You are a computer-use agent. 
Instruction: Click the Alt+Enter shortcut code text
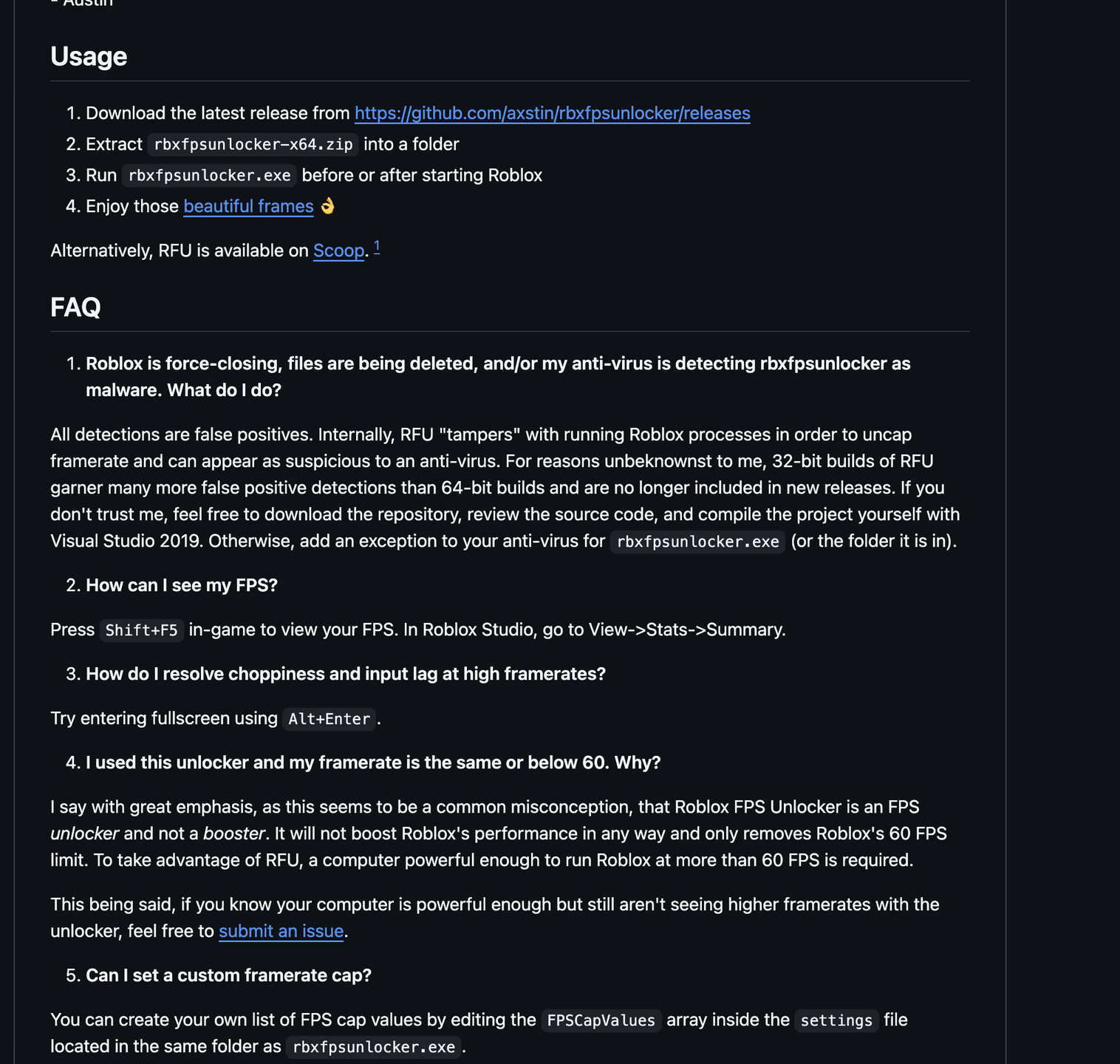click(x=329, y=719)
